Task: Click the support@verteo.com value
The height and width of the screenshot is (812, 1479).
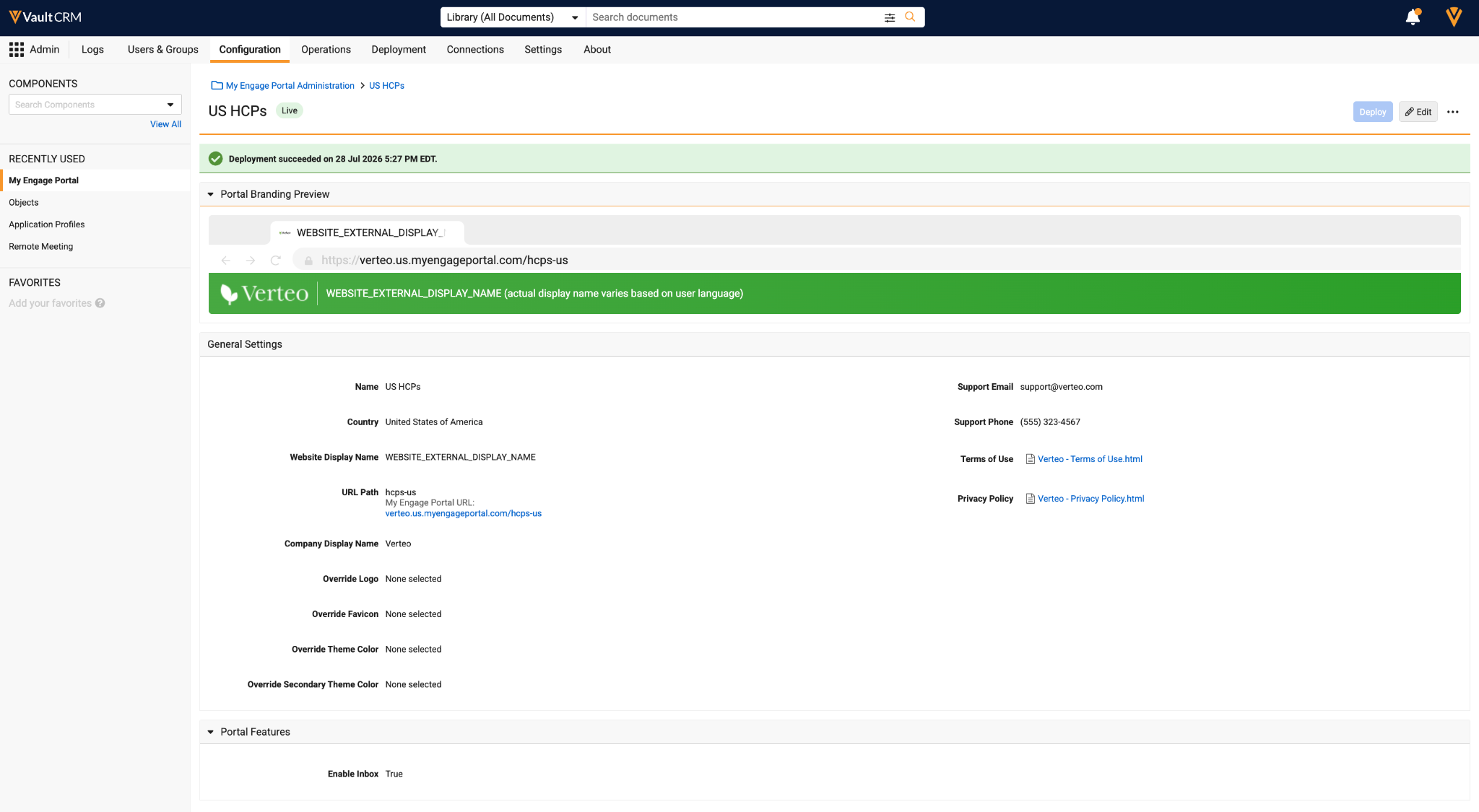Action: (1061, 387)
